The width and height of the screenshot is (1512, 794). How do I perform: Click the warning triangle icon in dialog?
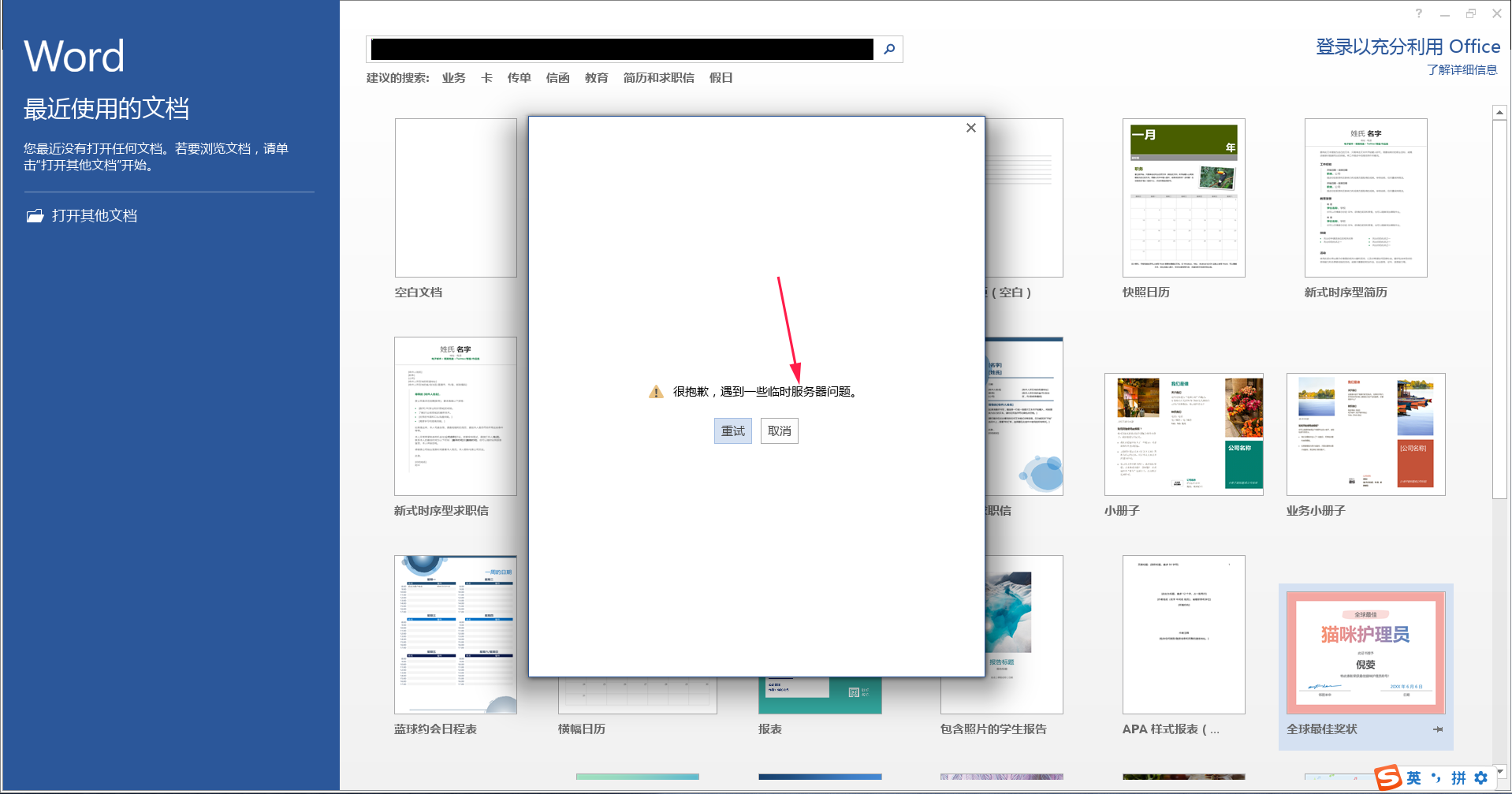(656, 392)
